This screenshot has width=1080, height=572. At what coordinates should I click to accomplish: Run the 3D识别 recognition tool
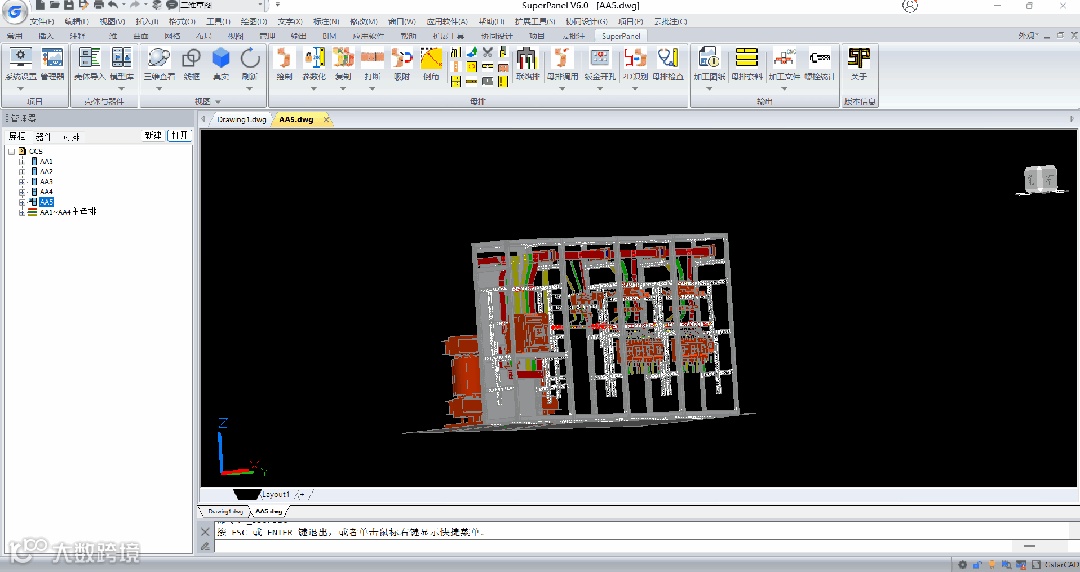tap(634, 63)
